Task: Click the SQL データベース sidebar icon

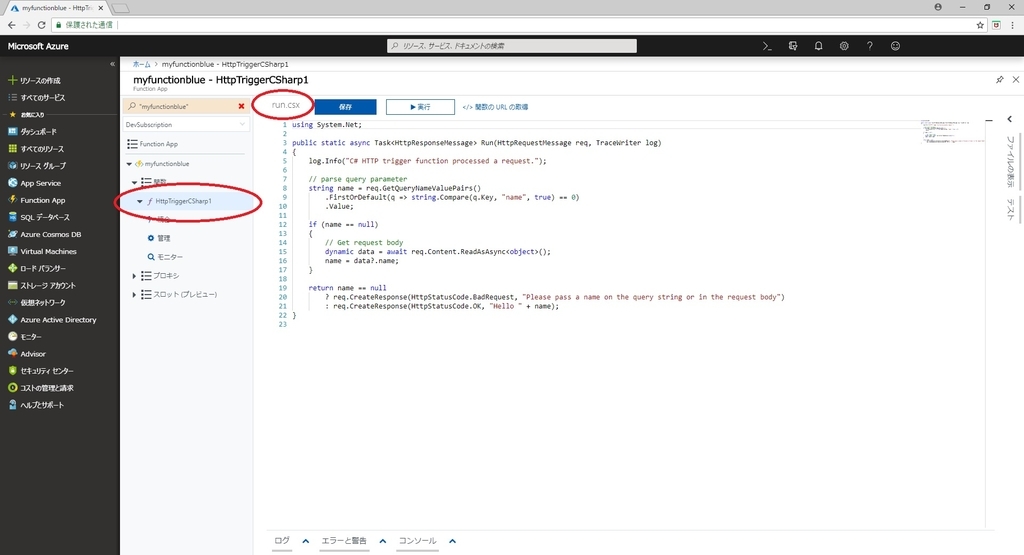Action: click(x=12, y=217)
